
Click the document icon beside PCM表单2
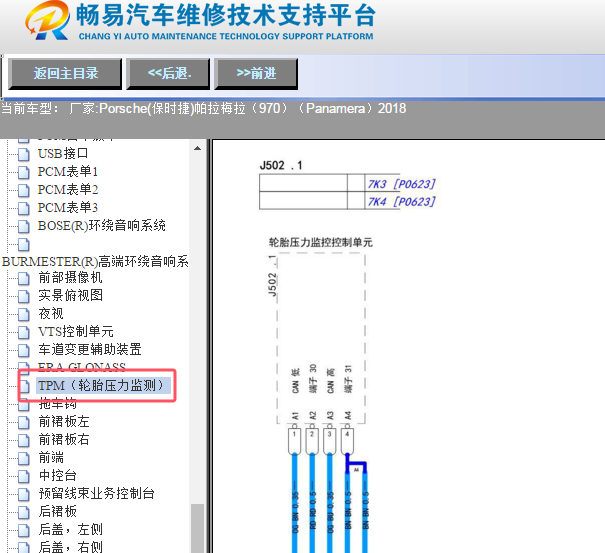(x=24, y=190)
